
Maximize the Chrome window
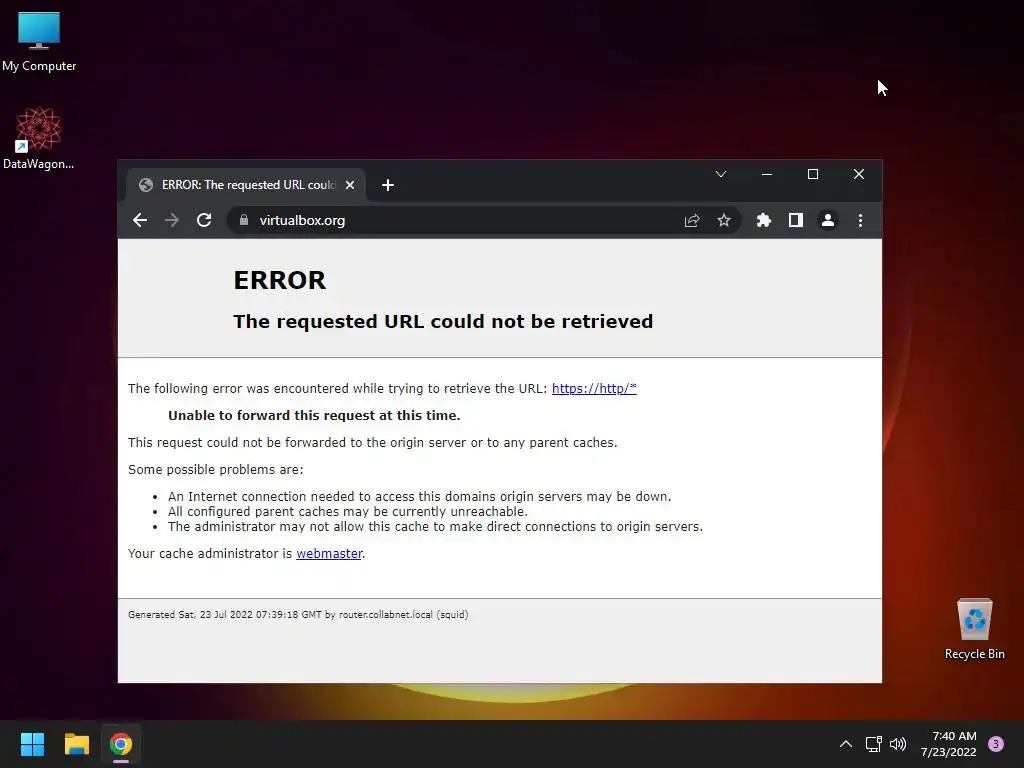[x=812, y=174]
